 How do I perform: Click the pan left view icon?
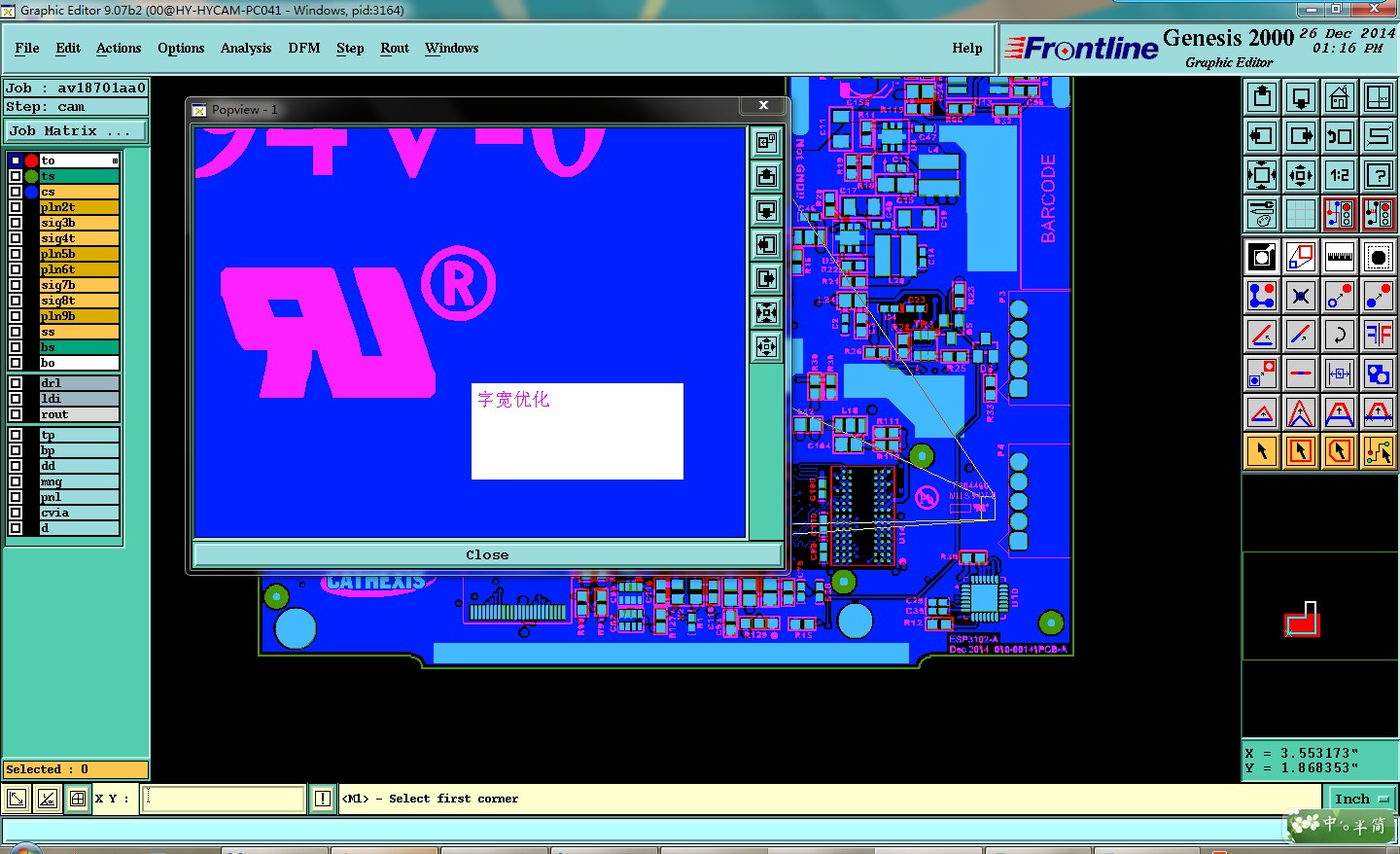pos(1262,136)
